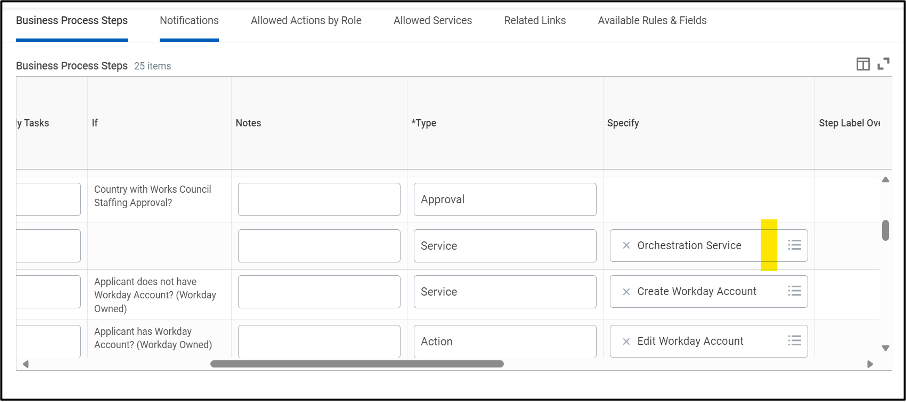Select the Allowed Services tab
Viewport: 906px width, 402px height.
tap(432, 21)
